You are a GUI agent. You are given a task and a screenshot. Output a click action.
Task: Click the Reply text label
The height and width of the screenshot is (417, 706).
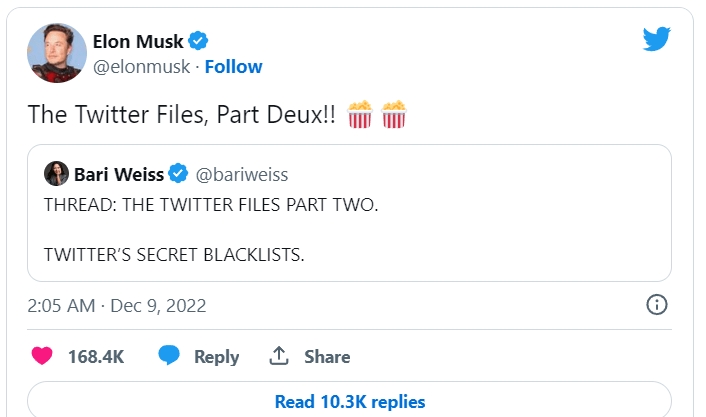click(x=216, y=357)
